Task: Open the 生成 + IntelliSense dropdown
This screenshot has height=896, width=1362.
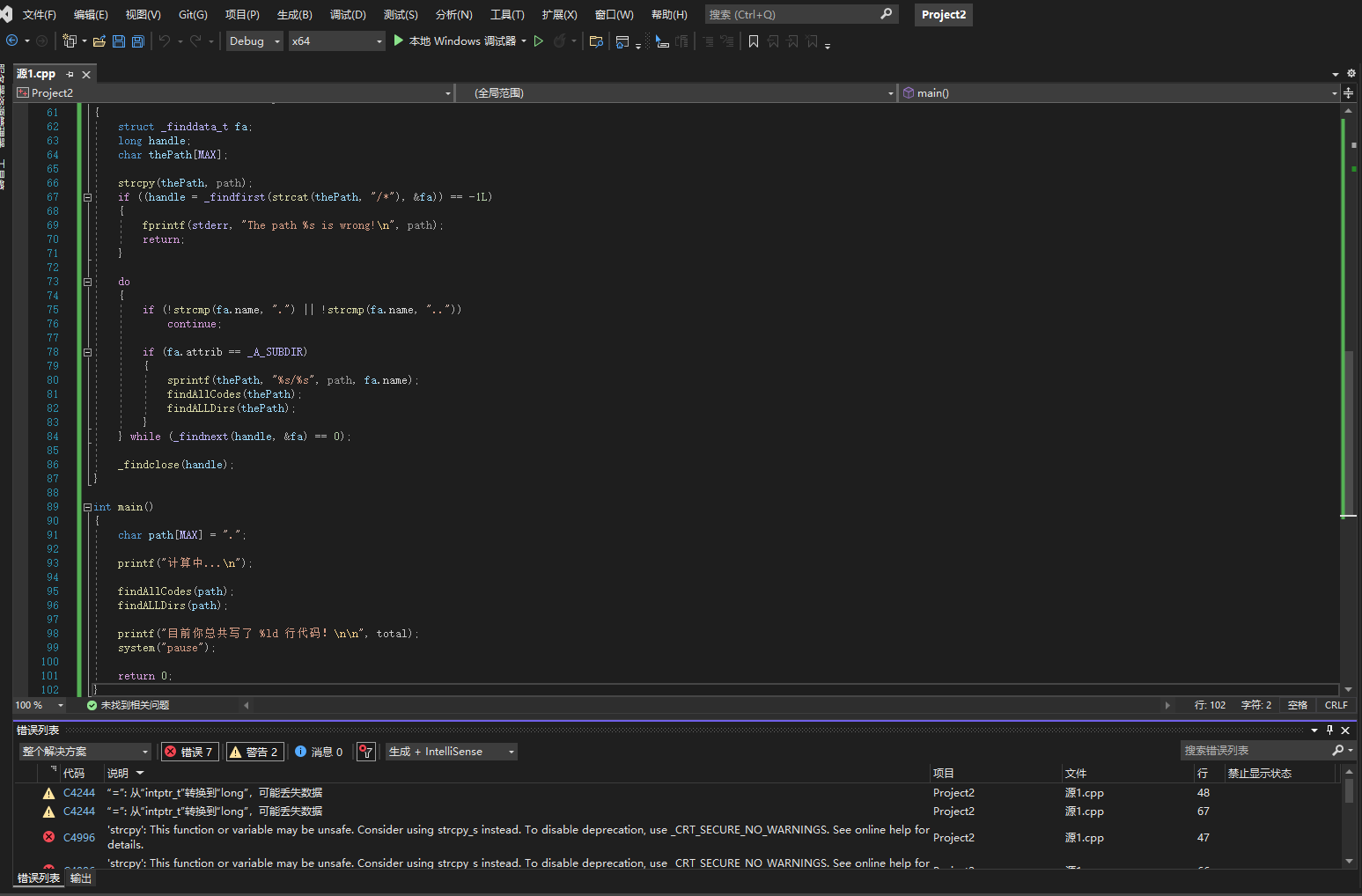Action: tap(451, 752)
